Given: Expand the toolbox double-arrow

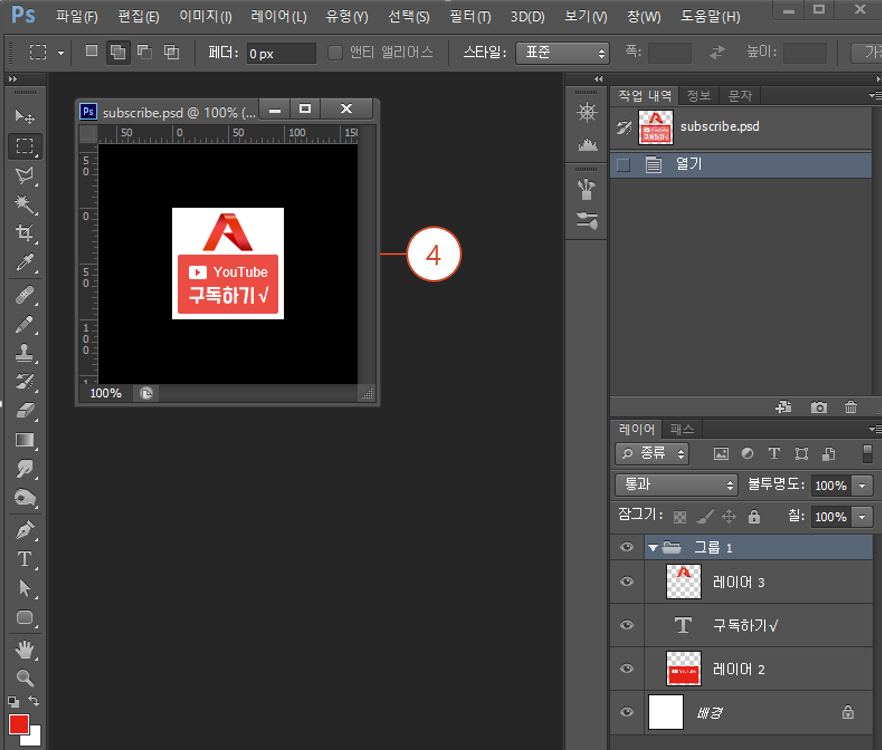Looking at the screenshot, I should [x=12, y=79].
